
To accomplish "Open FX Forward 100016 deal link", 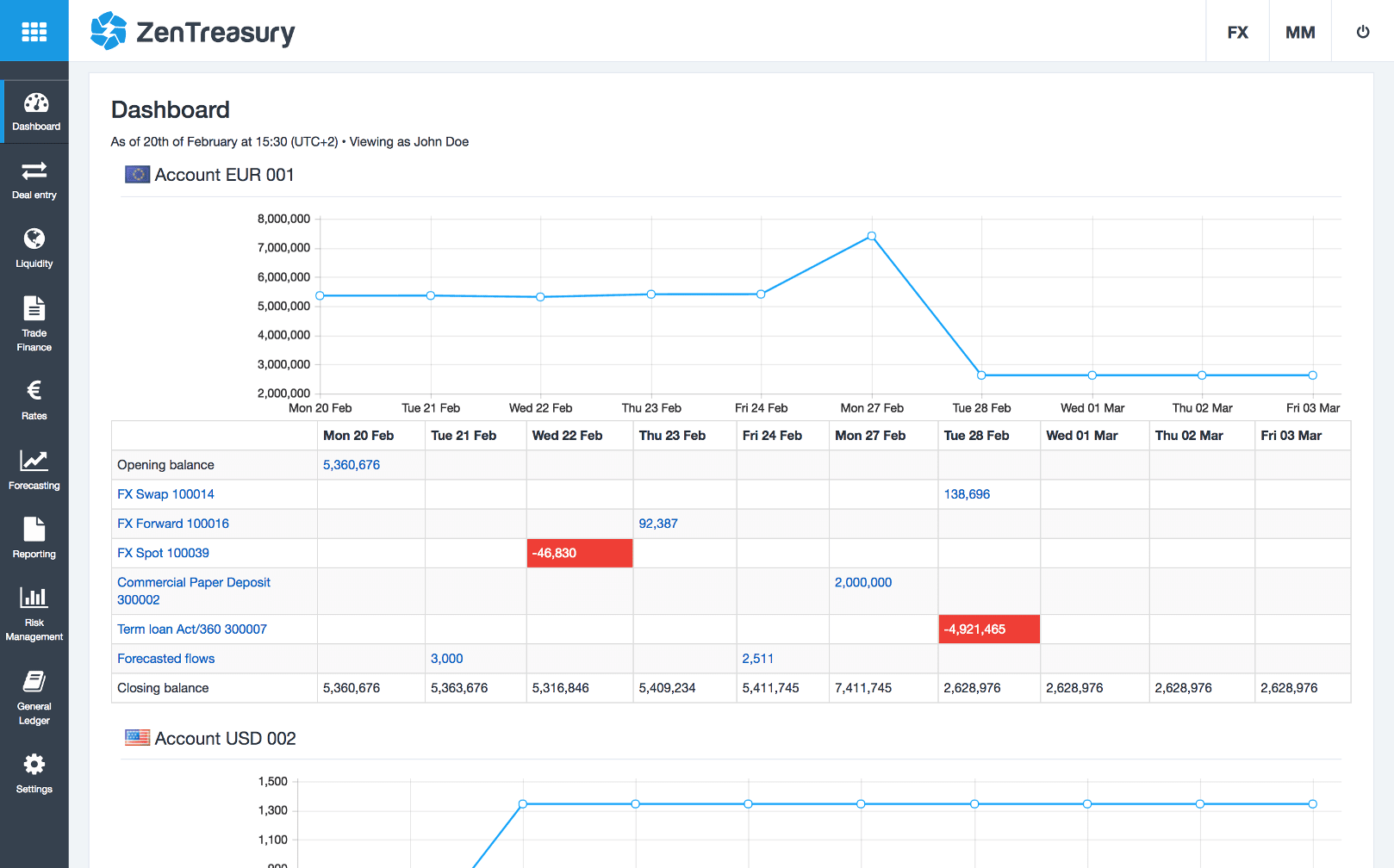I will tap(173, 524).
